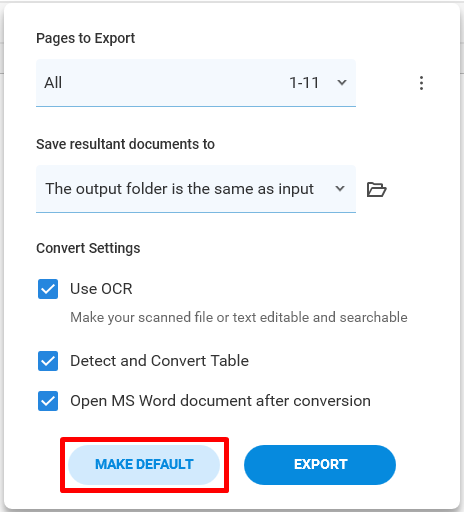
Task: Click the 'Use OCR' label text
Action: pyautogui.click(x=101, y=289)
